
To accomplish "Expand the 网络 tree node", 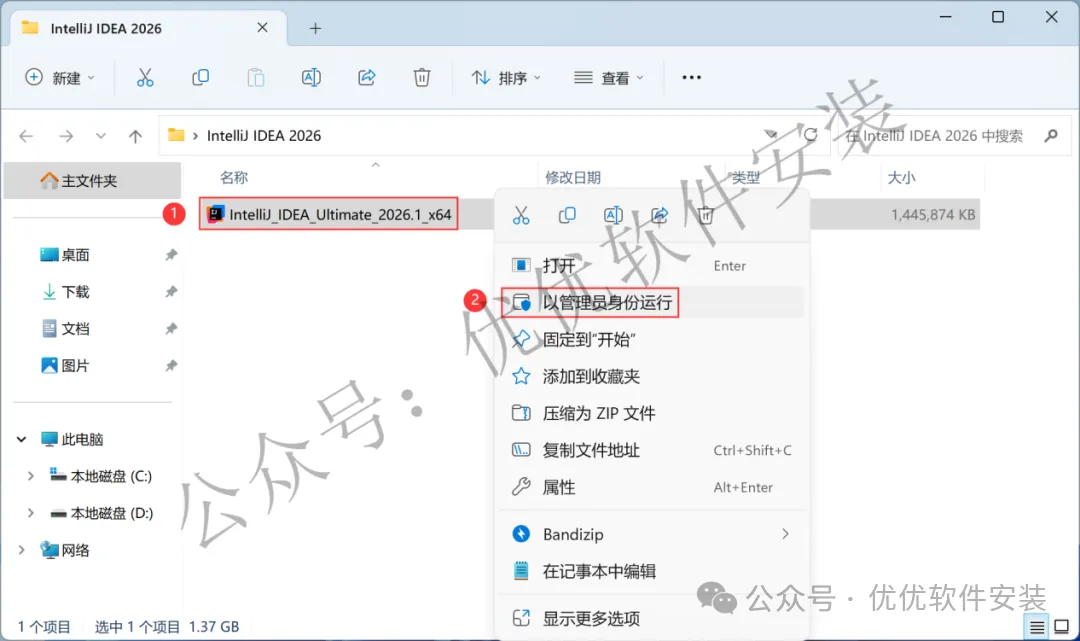I will tap(21, 550).
